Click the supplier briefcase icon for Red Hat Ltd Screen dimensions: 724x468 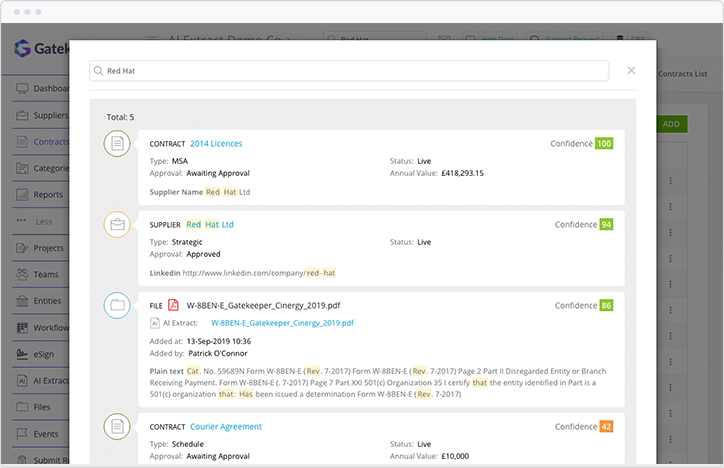[117, 225]
